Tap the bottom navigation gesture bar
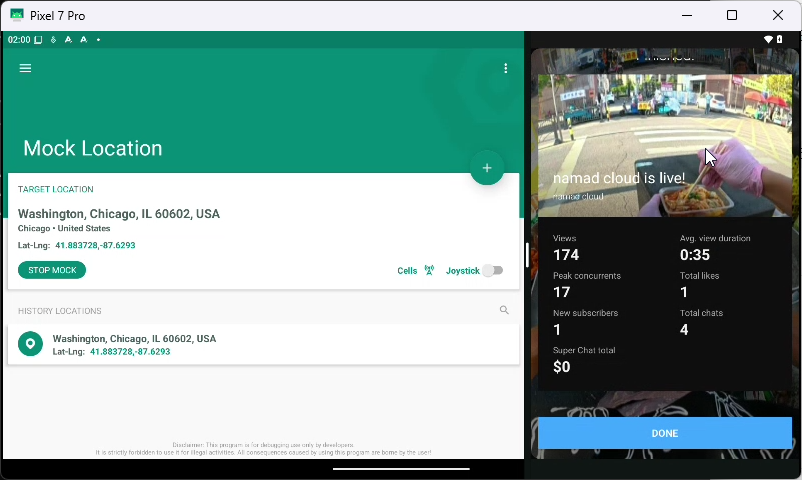This screenshot has width=802, height=480. click(401, 468)
